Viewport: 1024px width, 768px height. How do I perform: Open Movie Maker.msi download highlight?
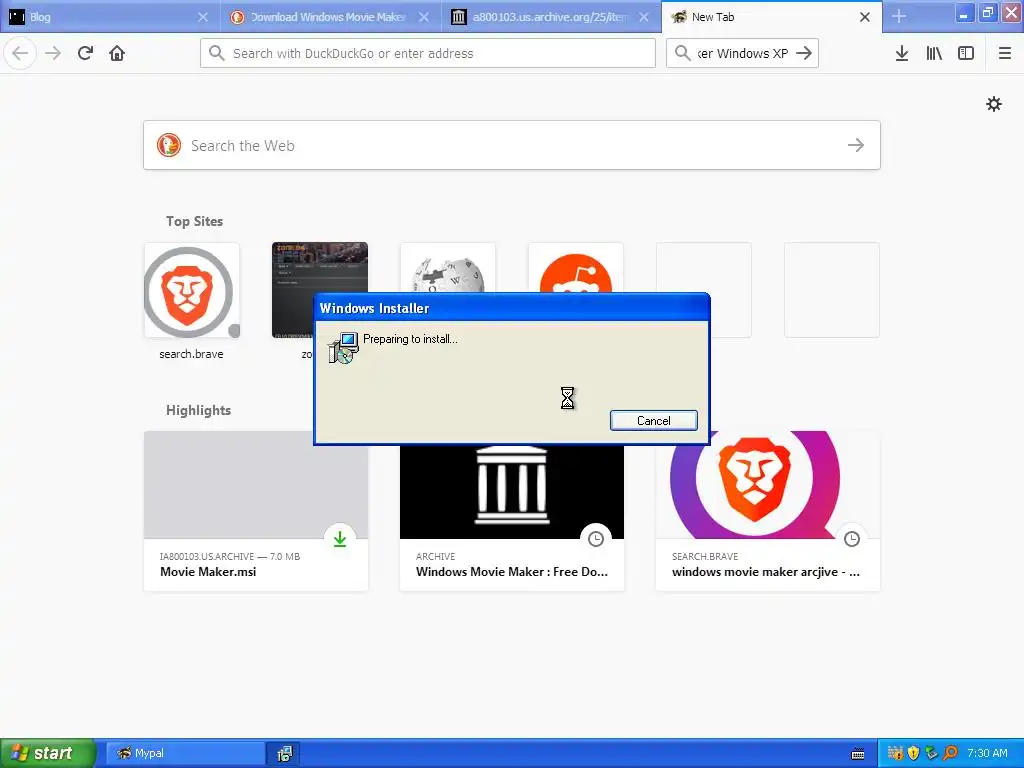pos(255,511)
